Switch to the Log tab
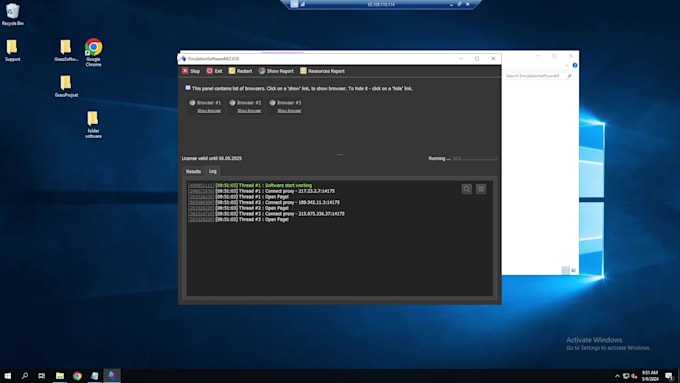The height and width of the screenshot is (383, 680). 212,171
